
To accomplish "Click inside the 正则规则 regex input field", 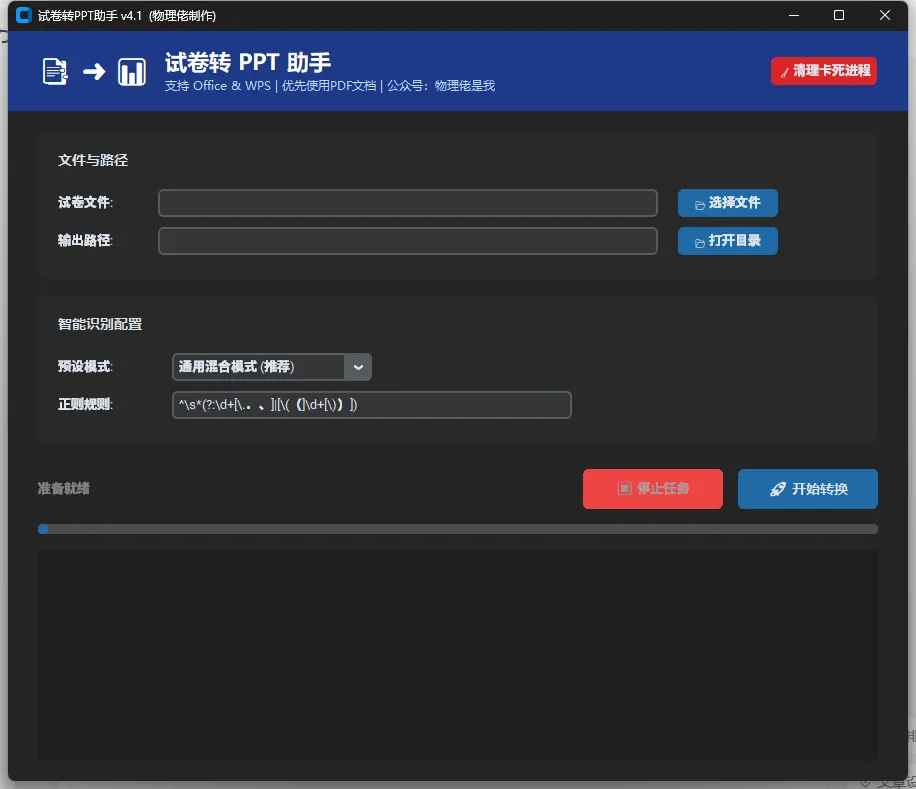I will pos(370,405).
